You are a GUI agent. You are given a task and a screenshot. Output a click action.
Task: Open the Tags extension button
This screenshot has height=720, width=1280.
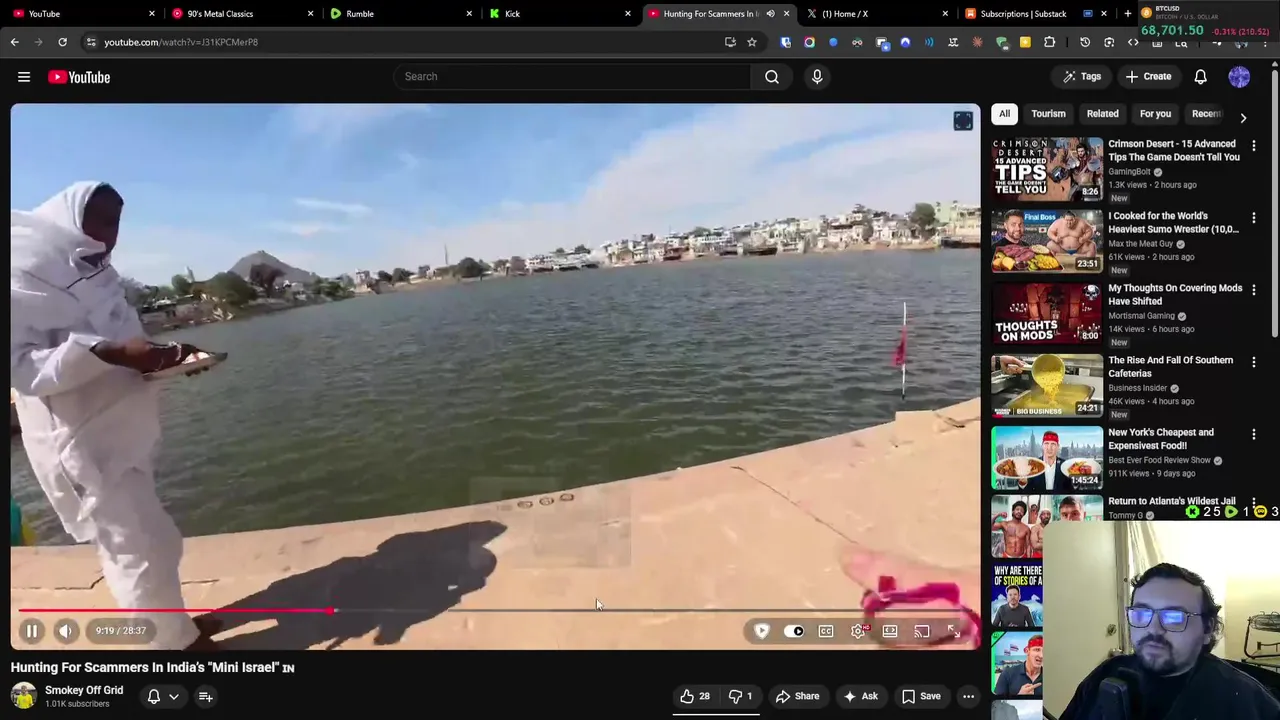[1081, 77]
